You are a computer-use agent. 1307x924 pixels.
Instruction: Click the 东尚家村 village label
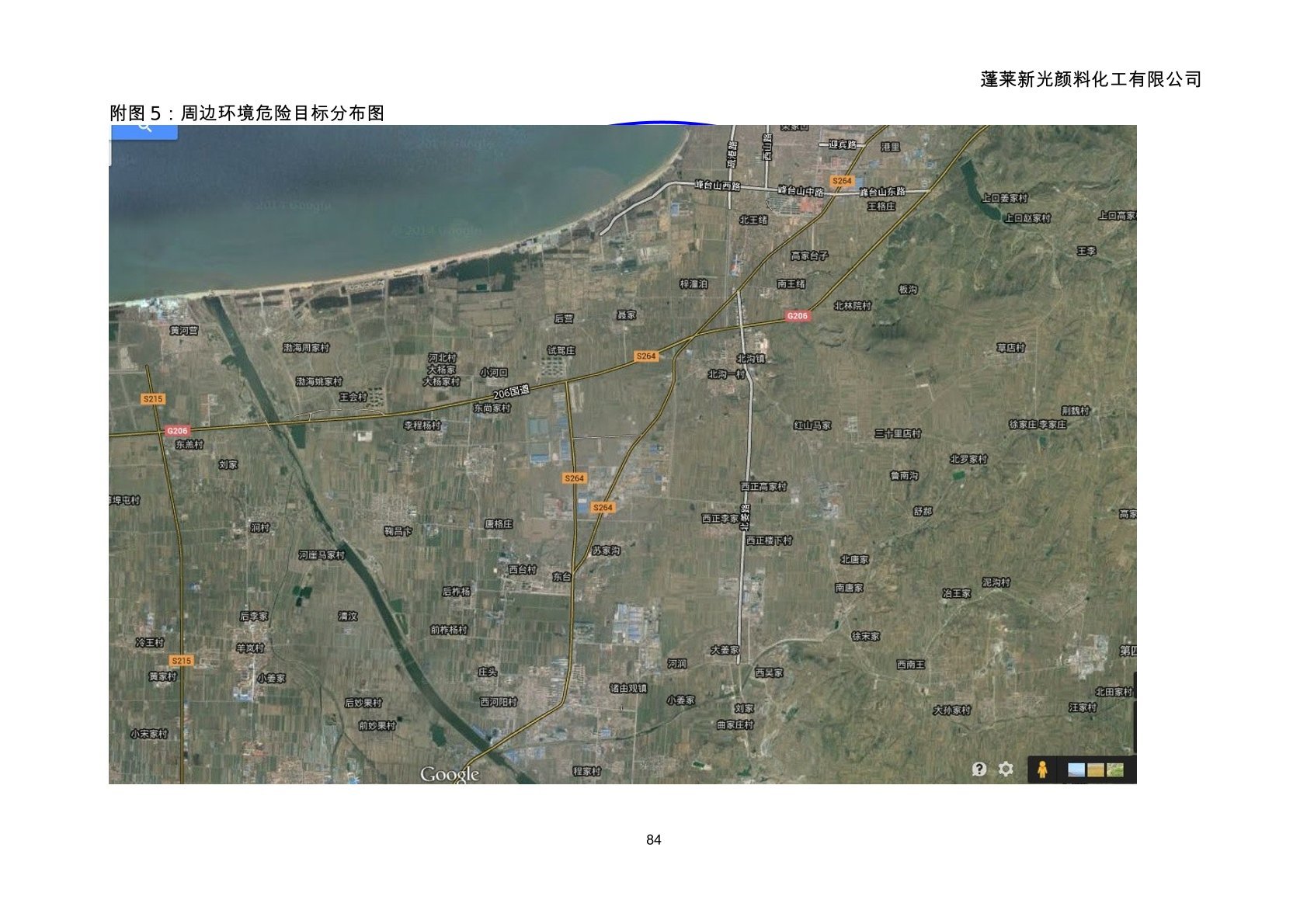[492, 408]
